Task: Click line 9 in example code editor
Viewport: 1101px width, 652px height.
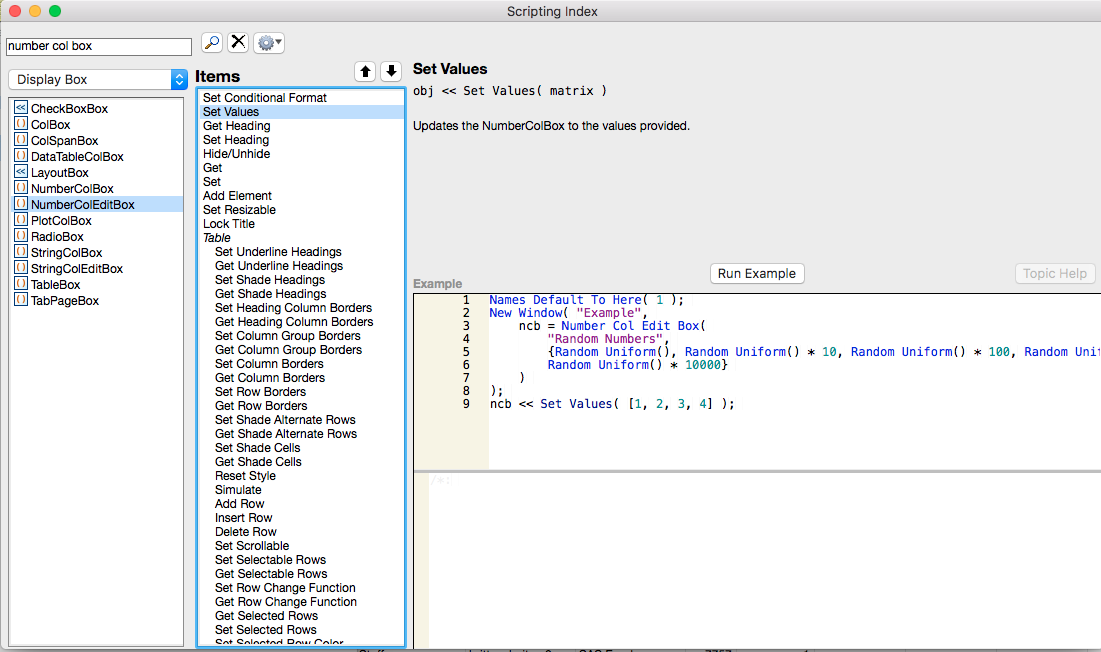Action: coord(612,404)
